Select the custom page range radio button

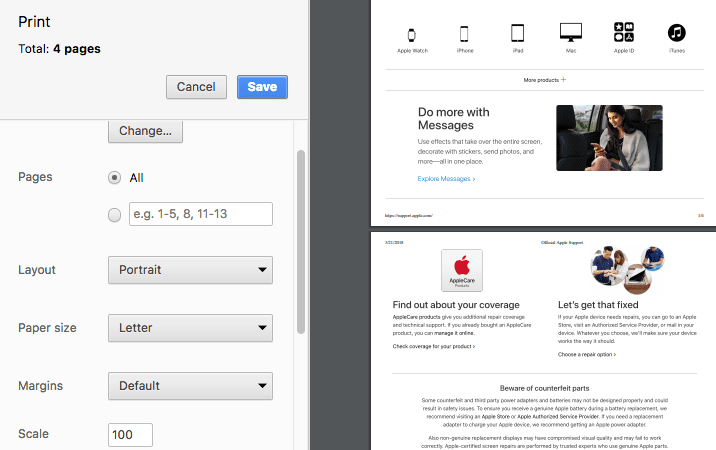pyautogui.click(x=115, y=215)
